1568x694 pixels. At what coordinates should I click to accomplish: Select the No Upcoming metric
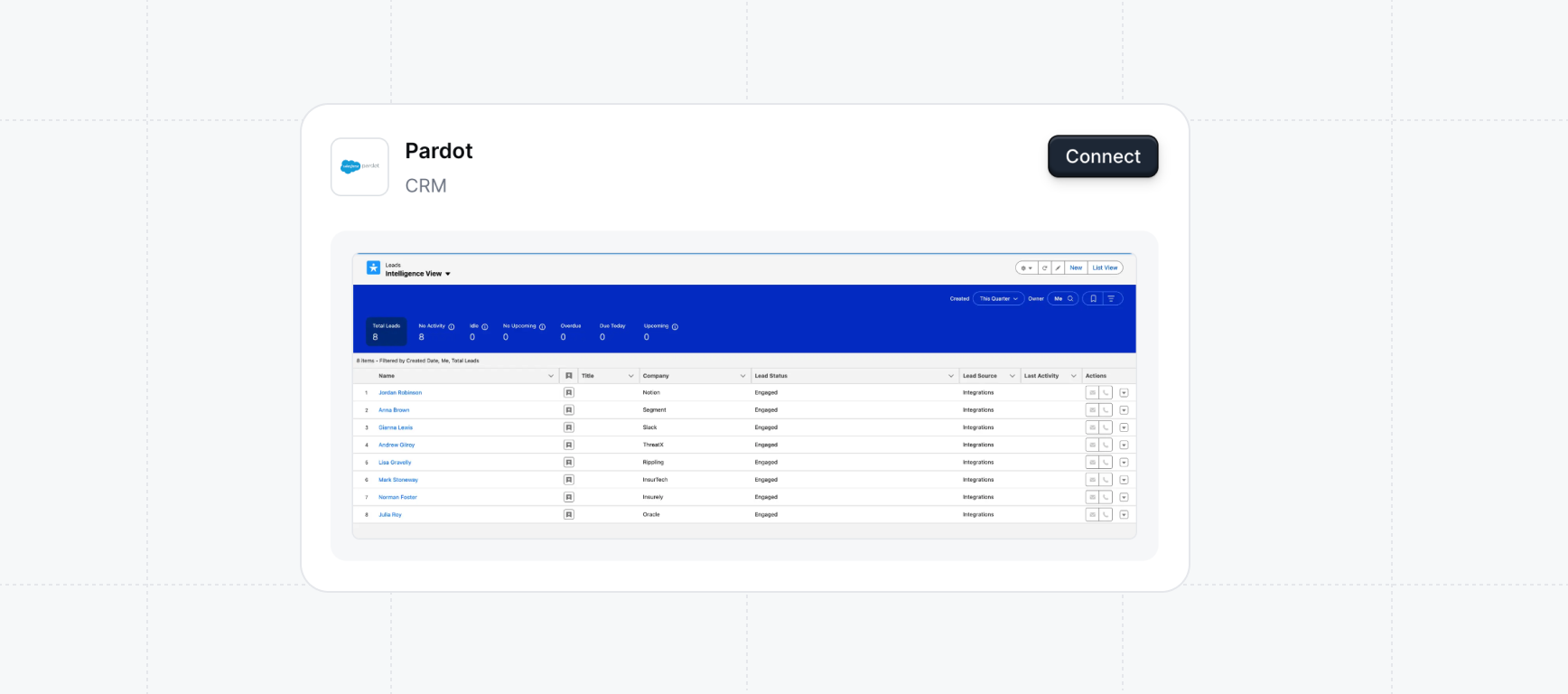tap(523, 332)
